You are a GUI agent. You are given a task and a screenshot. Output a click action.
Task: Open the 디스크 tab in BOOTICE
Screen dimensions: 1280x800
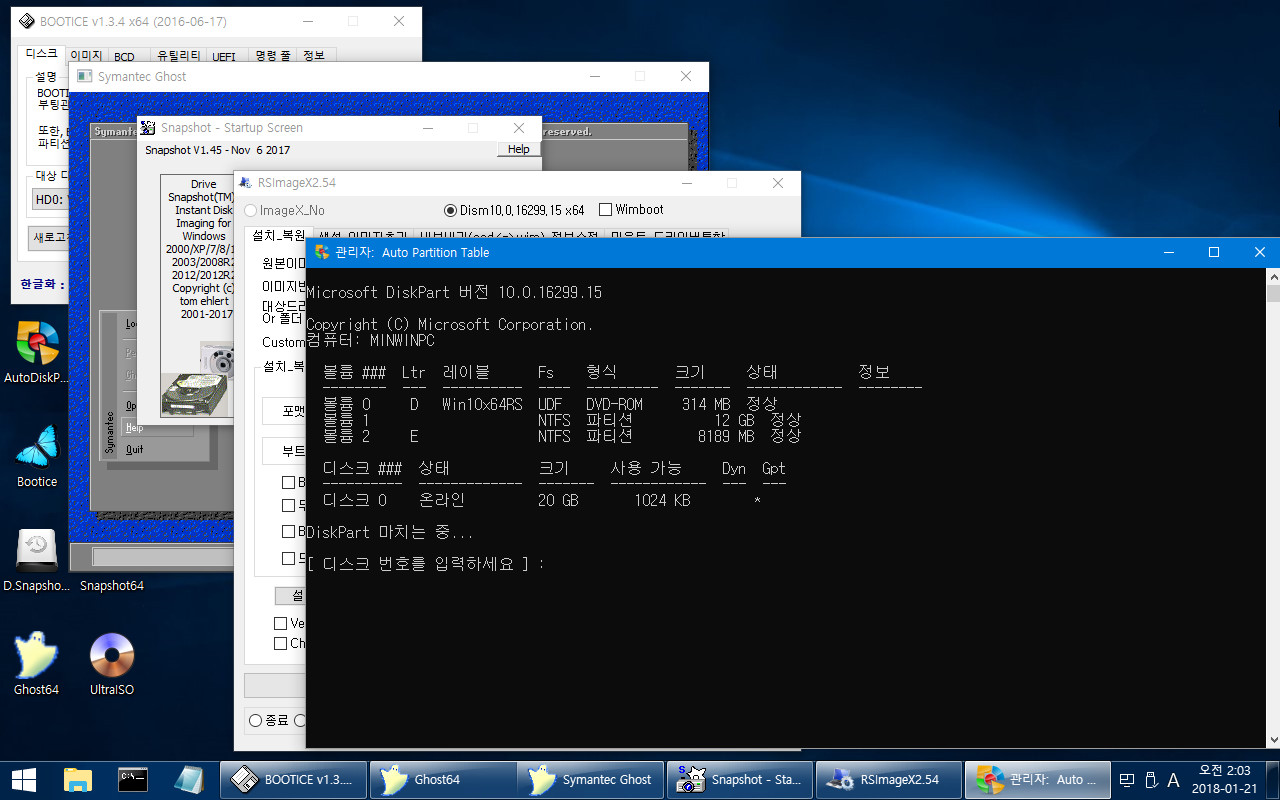pos(41,54)
